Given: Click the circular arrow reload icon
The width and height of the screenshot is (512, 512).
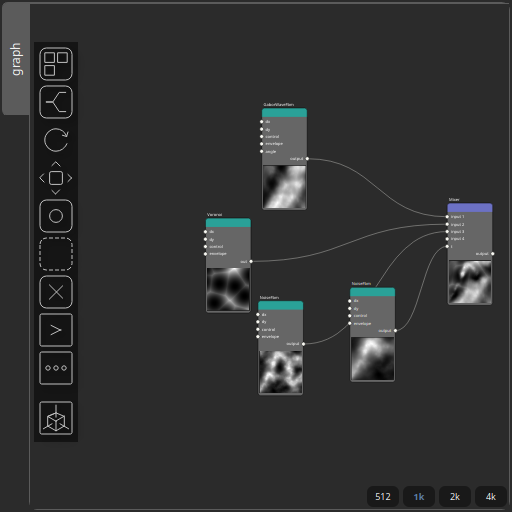Looking at the screenshot, I should pyautogui.click(x=56, y=140).
